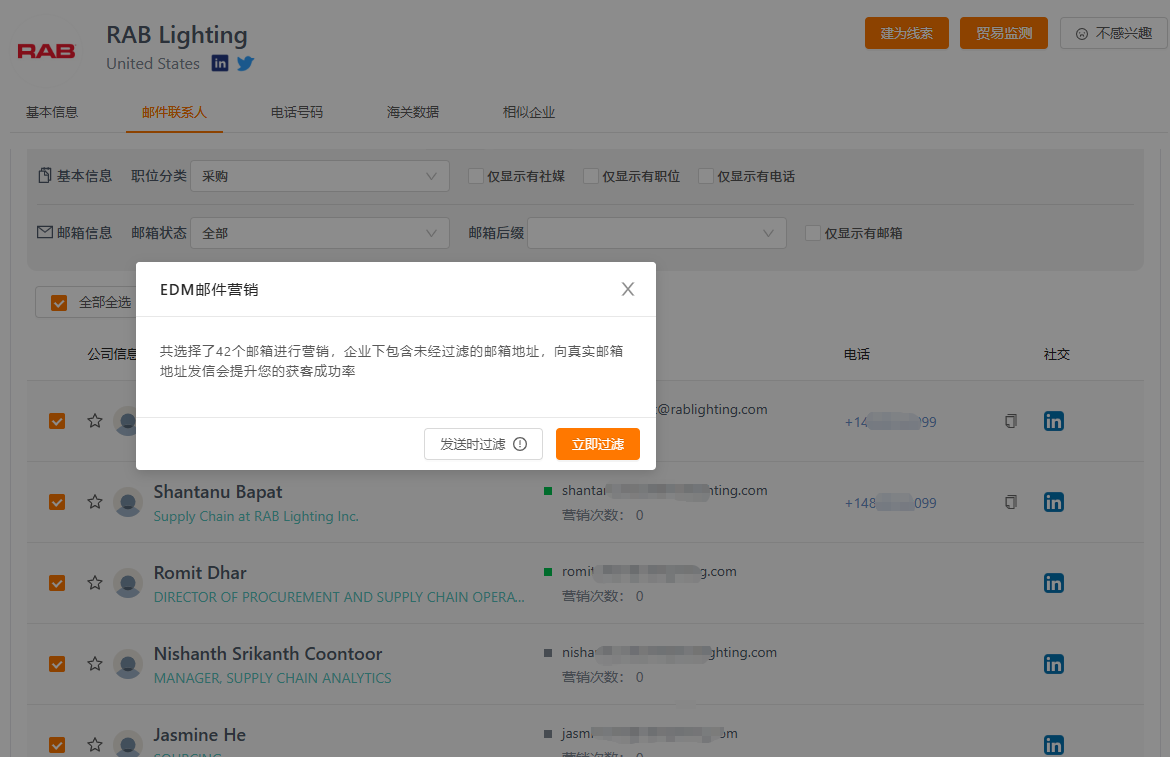The image size is (1170, 757).
Task: Open Romit Dhar contact name
Action: 200,573
